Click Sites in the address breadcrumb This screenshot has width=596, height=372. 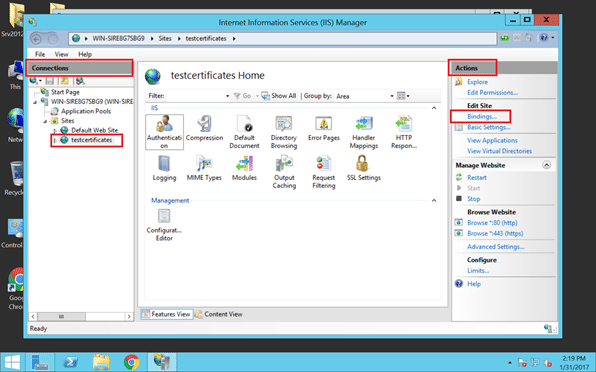pyautogui.click(x=165, y=38)
